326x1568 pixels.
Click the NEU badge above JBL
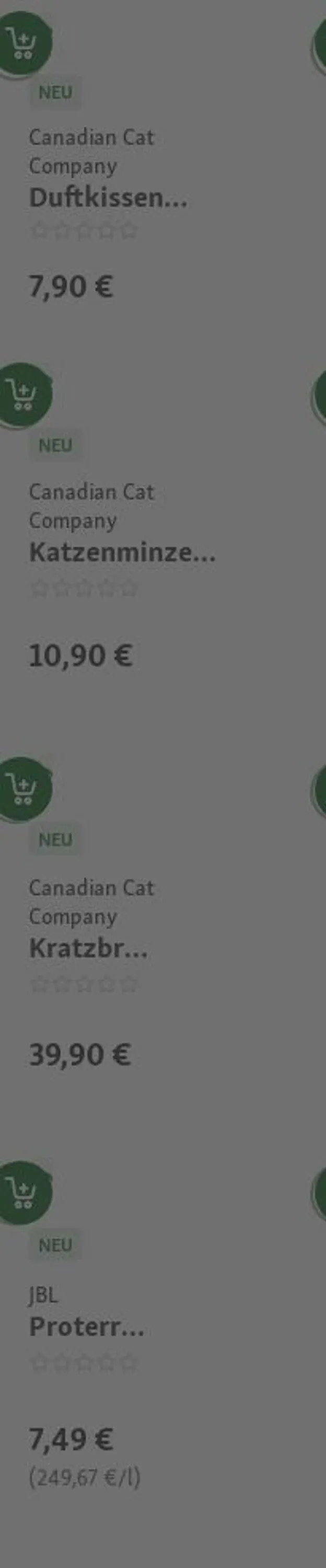pos(55,1245)
